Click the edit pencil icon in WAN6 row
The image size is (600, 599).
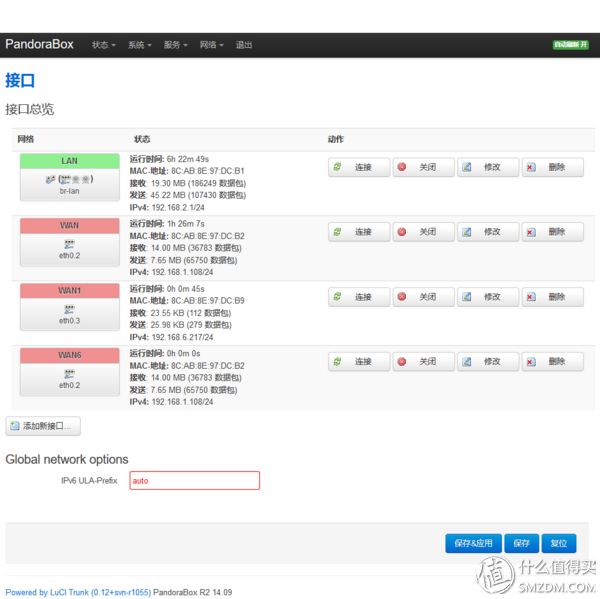click(466, 362)
